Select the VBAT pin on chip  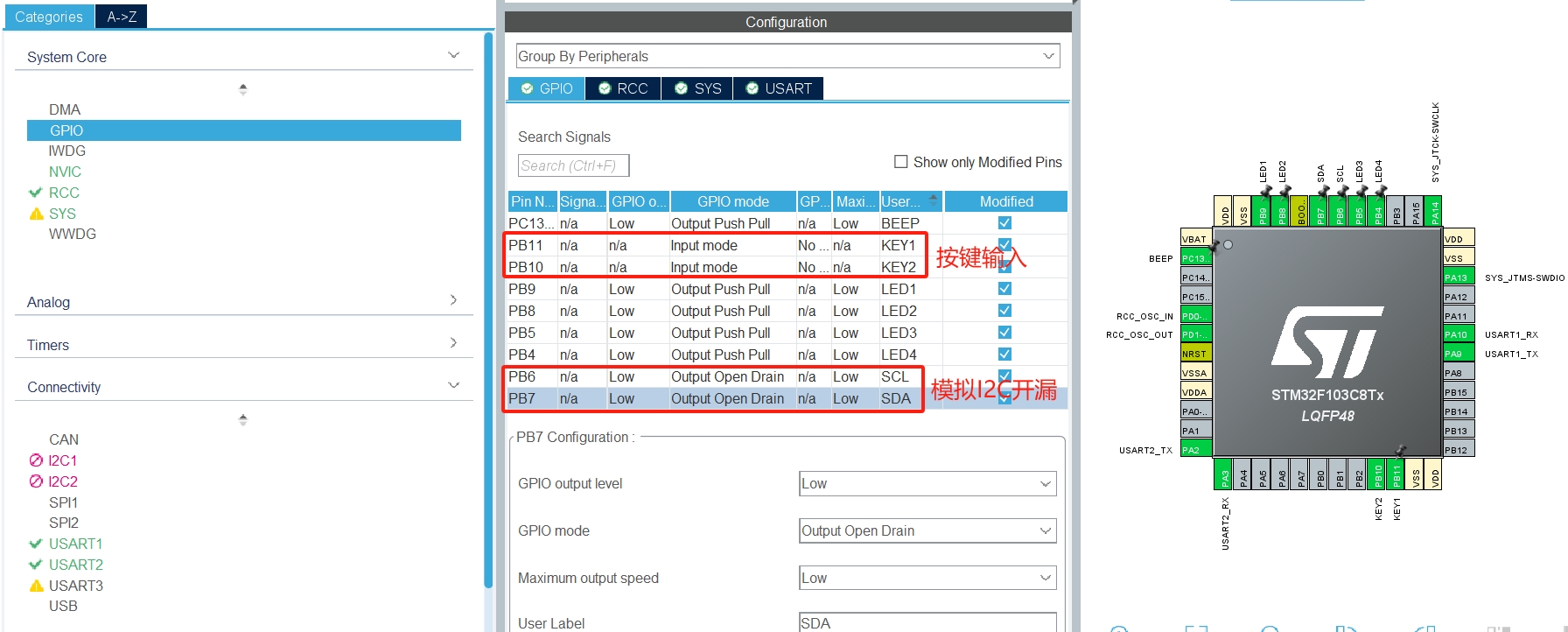pyautogui.click(x=1195, y=239)
